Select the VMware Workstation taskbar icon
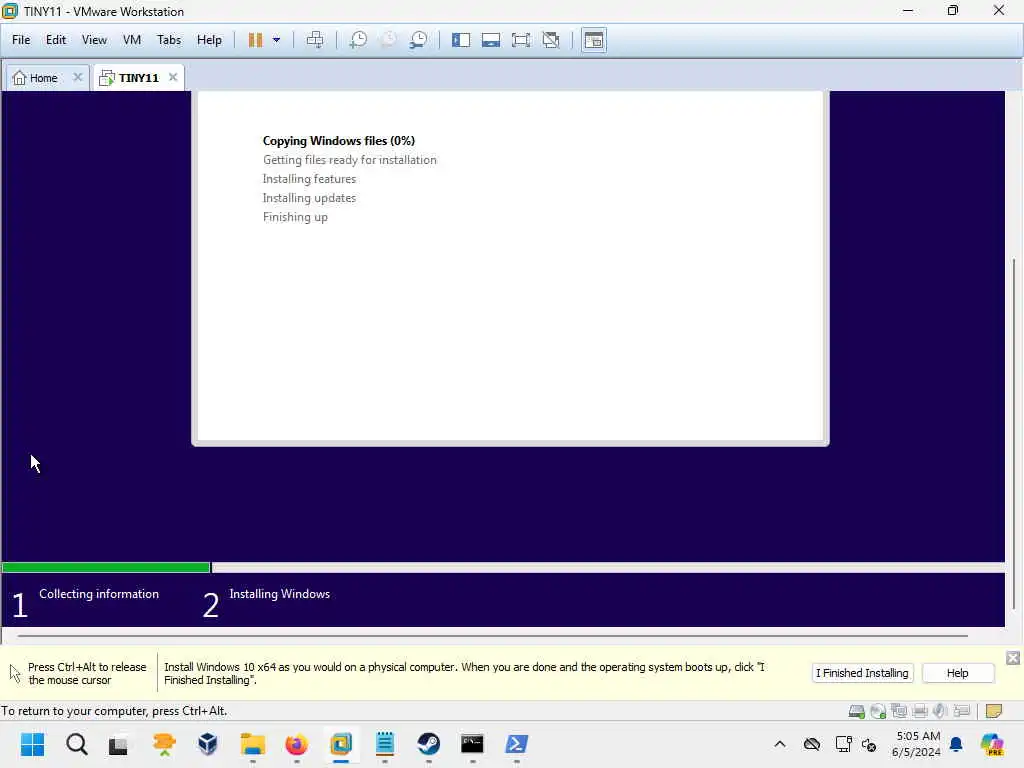 pyautogui.click(x=341, y=744)
